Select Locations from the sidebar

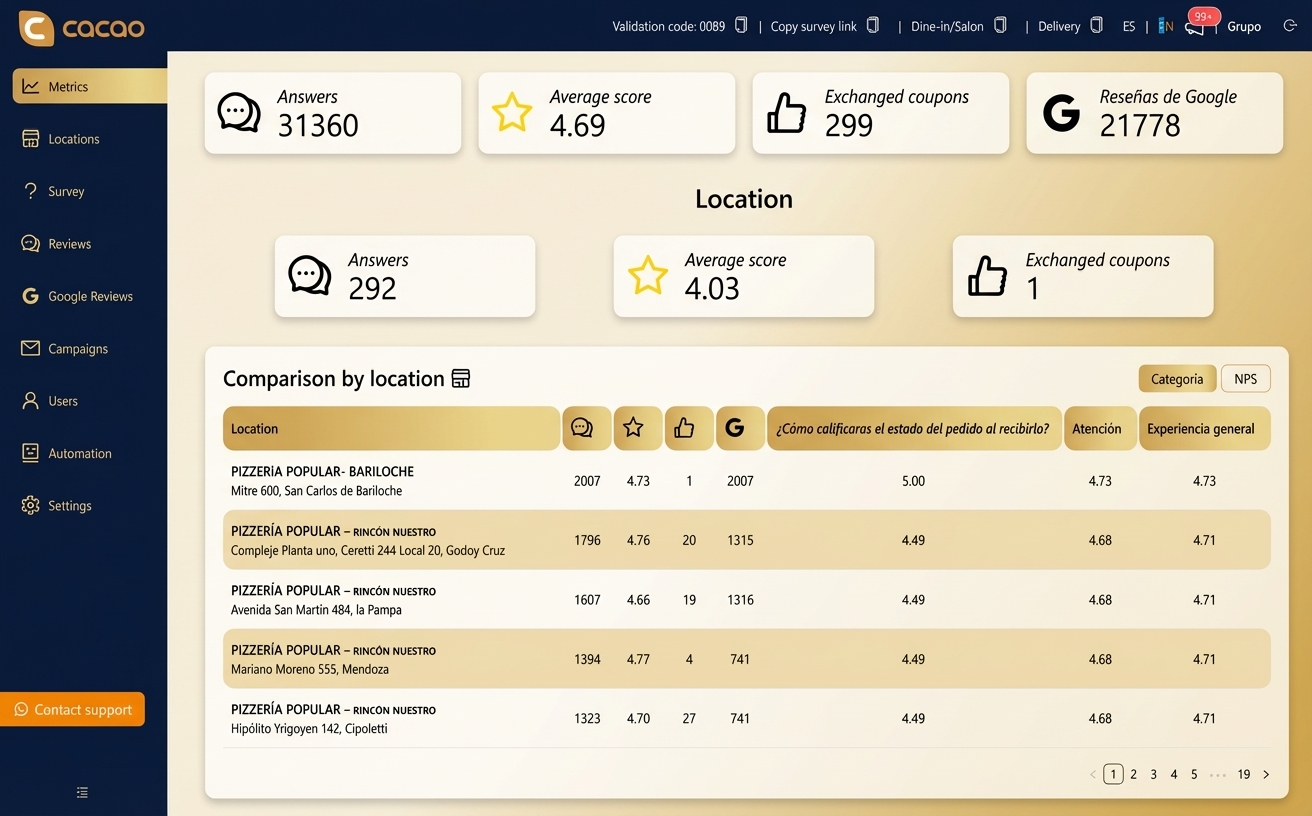click(74, 138)
